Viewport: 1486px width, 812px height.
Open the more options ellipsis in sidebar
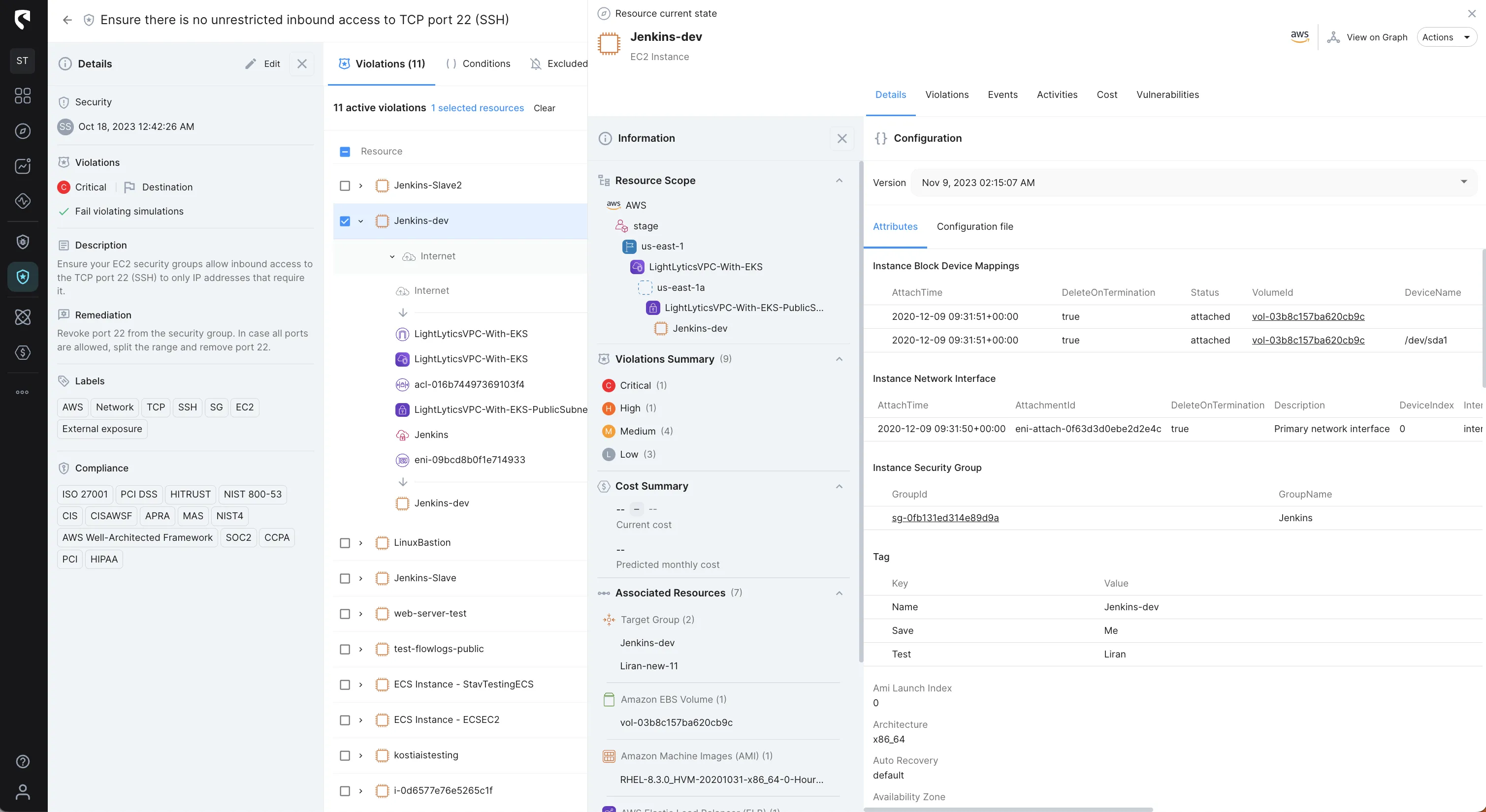pyautogui.click(x=23, y=392)
